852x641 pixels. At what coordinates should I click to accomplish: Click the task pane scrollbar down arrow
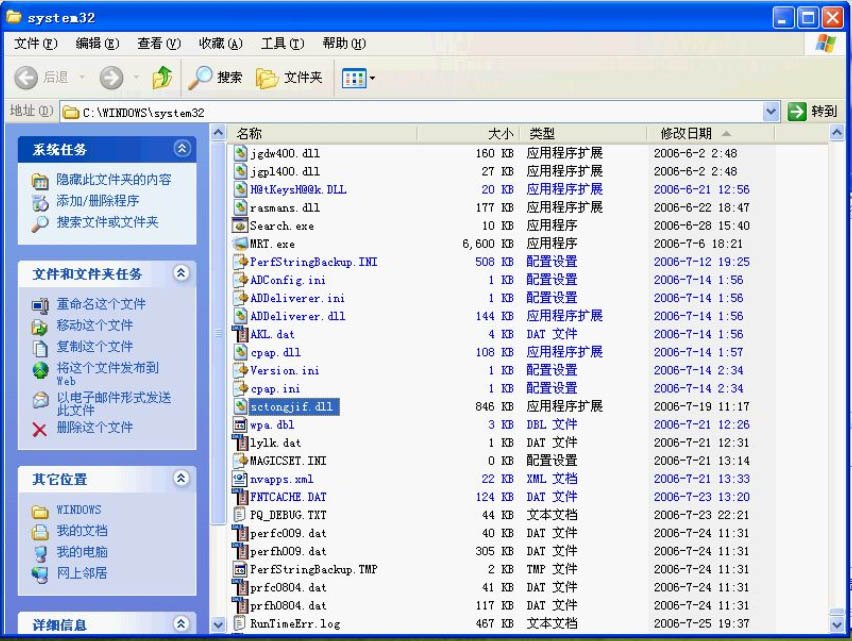click(218, 625)
